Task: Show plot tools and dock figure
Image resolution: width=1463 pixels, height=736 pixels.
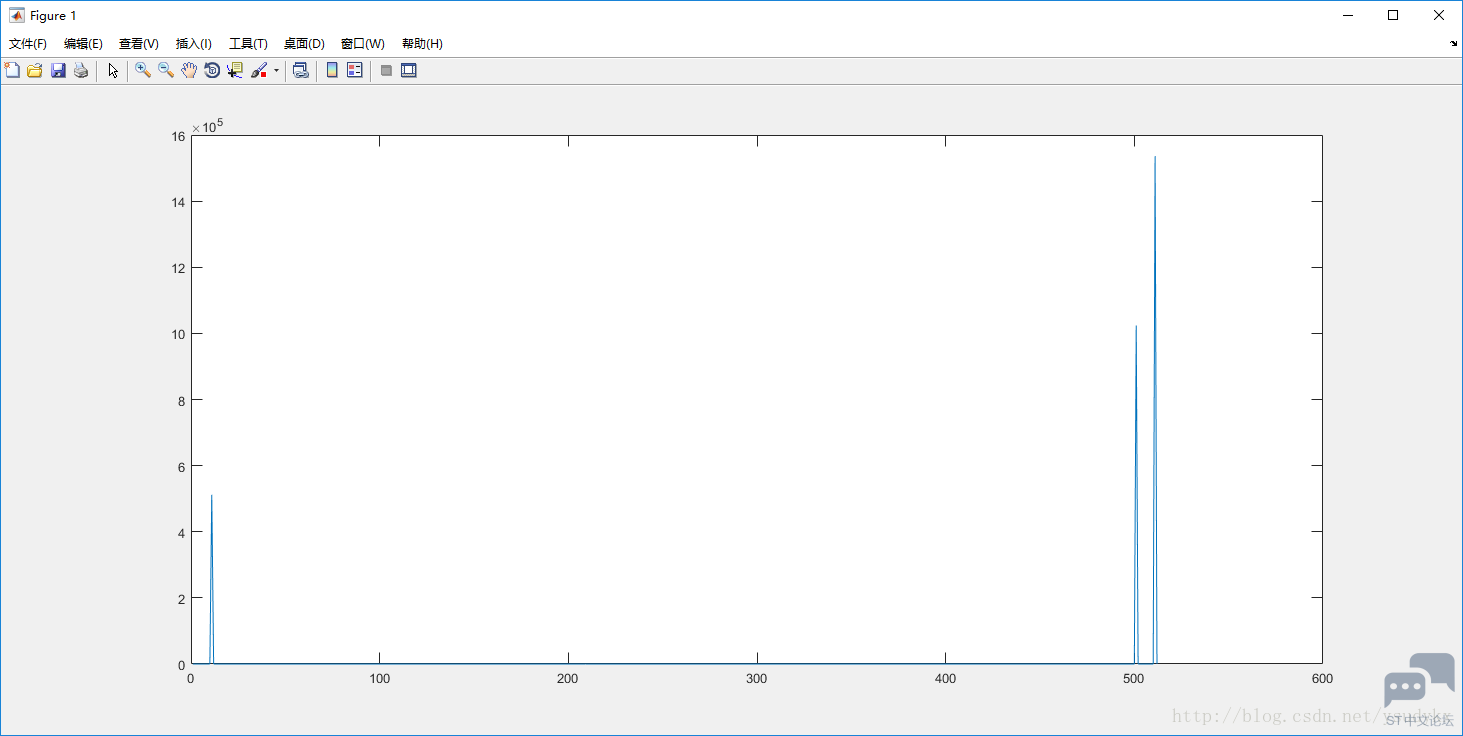Action: coord(409,70)
